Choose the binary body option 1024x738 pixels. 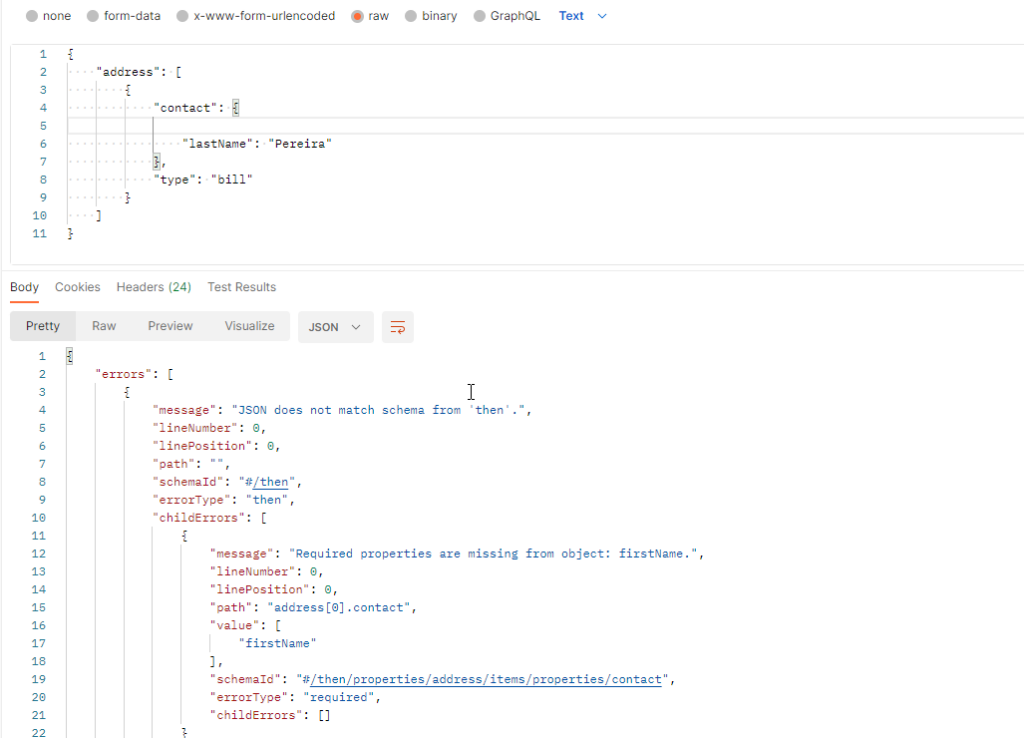point(411,16)
